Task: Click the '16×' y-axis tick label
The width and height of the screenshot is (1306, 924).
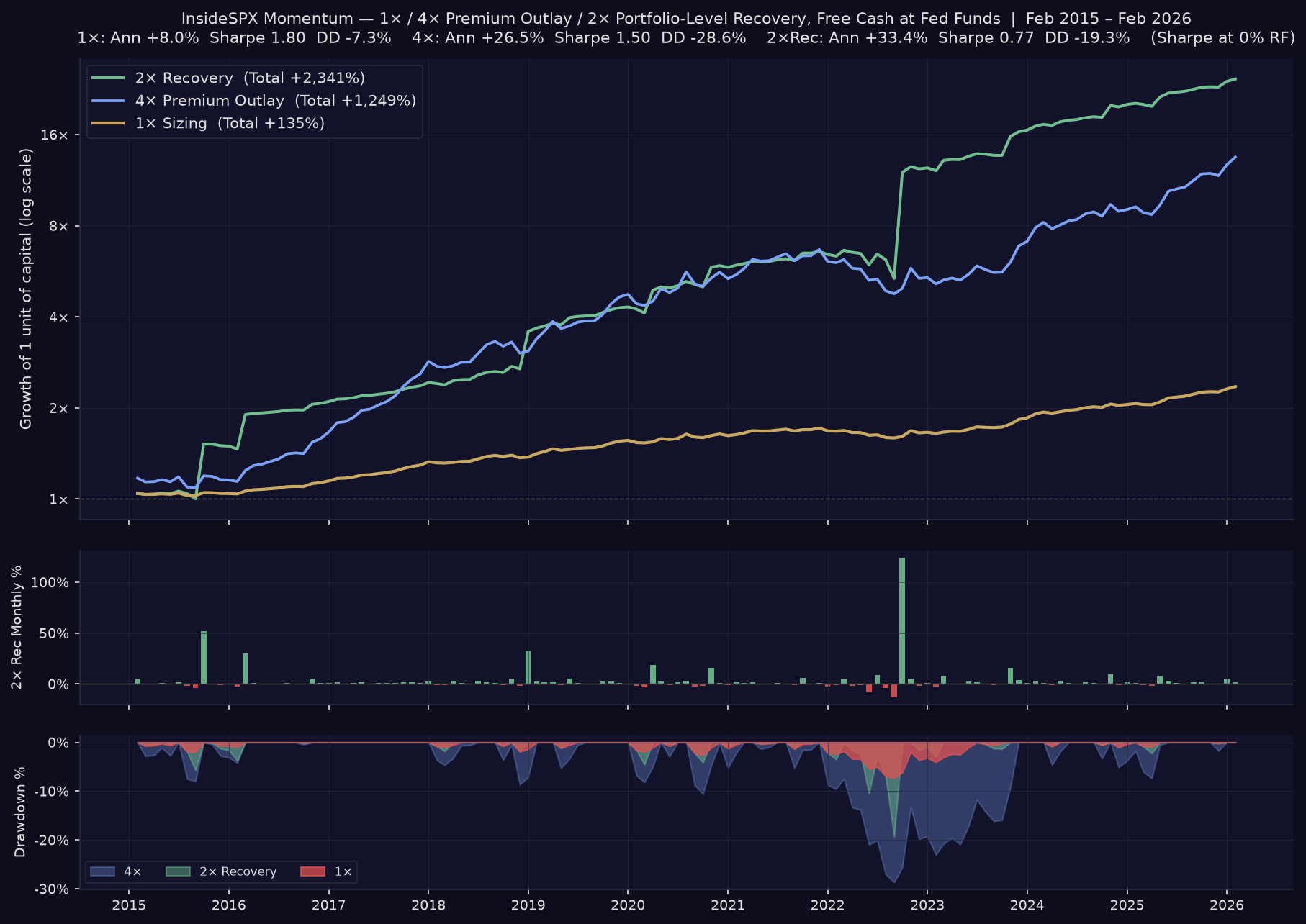Action: 55,135
